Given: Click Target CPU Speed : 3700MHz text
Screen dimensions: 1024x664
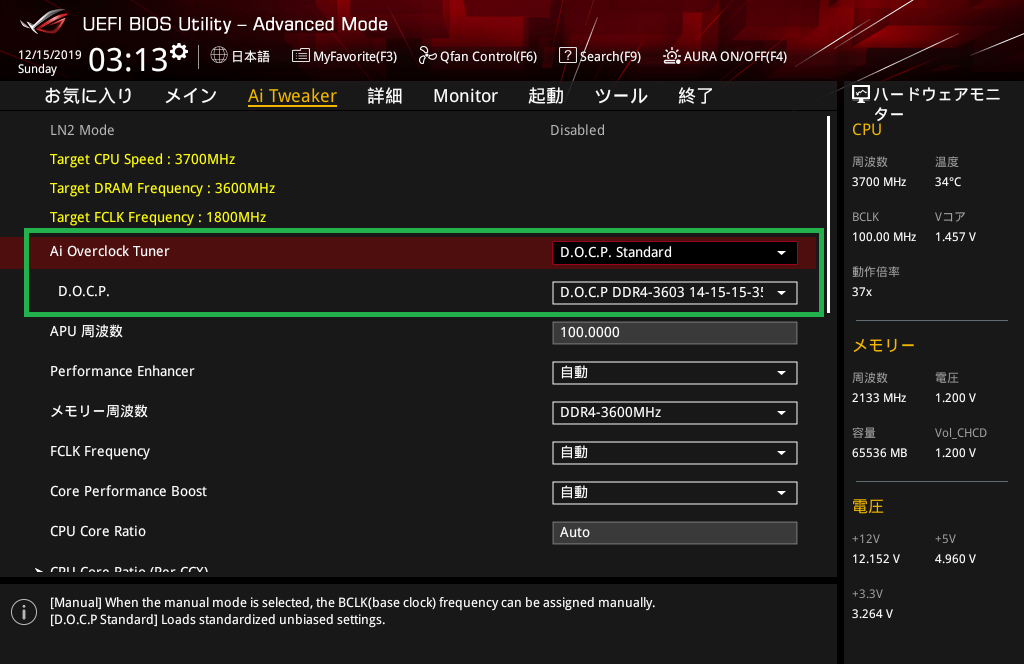Looking at the screenshot, I should coord(142,159).
